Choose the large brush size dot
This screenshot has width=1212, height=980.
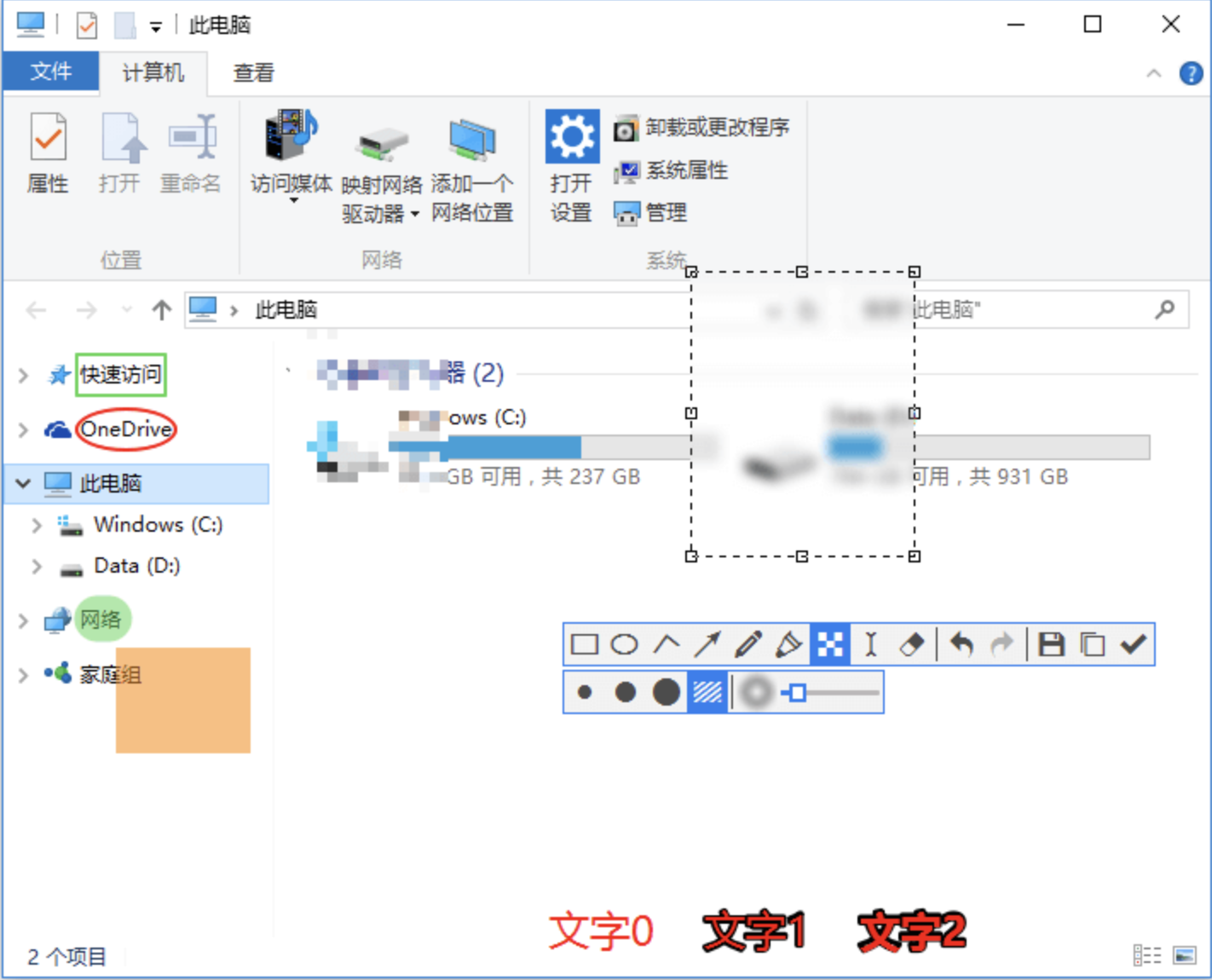667,692
